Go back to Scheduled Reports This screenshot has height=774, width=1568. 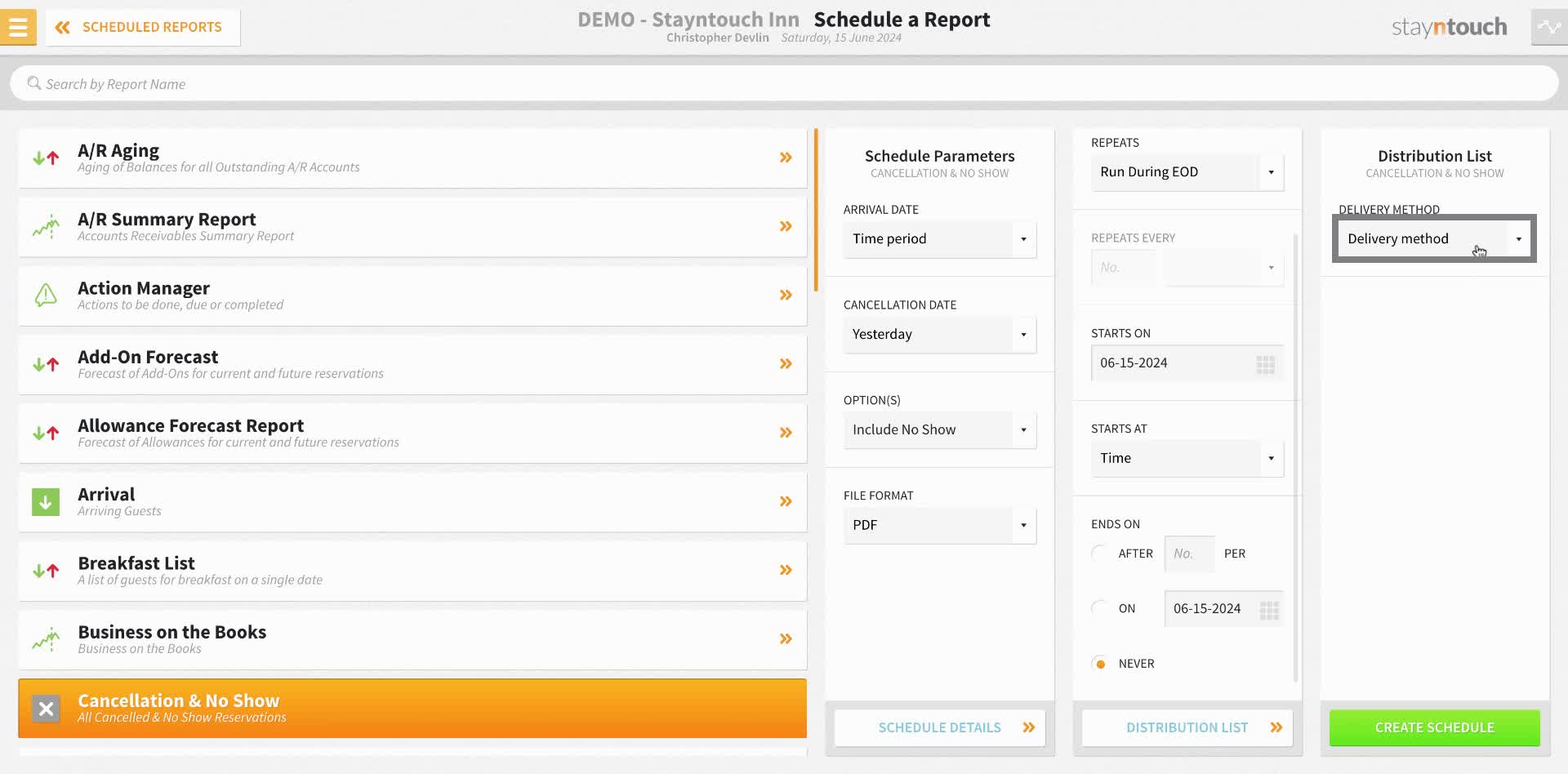(x=143, y=27)
